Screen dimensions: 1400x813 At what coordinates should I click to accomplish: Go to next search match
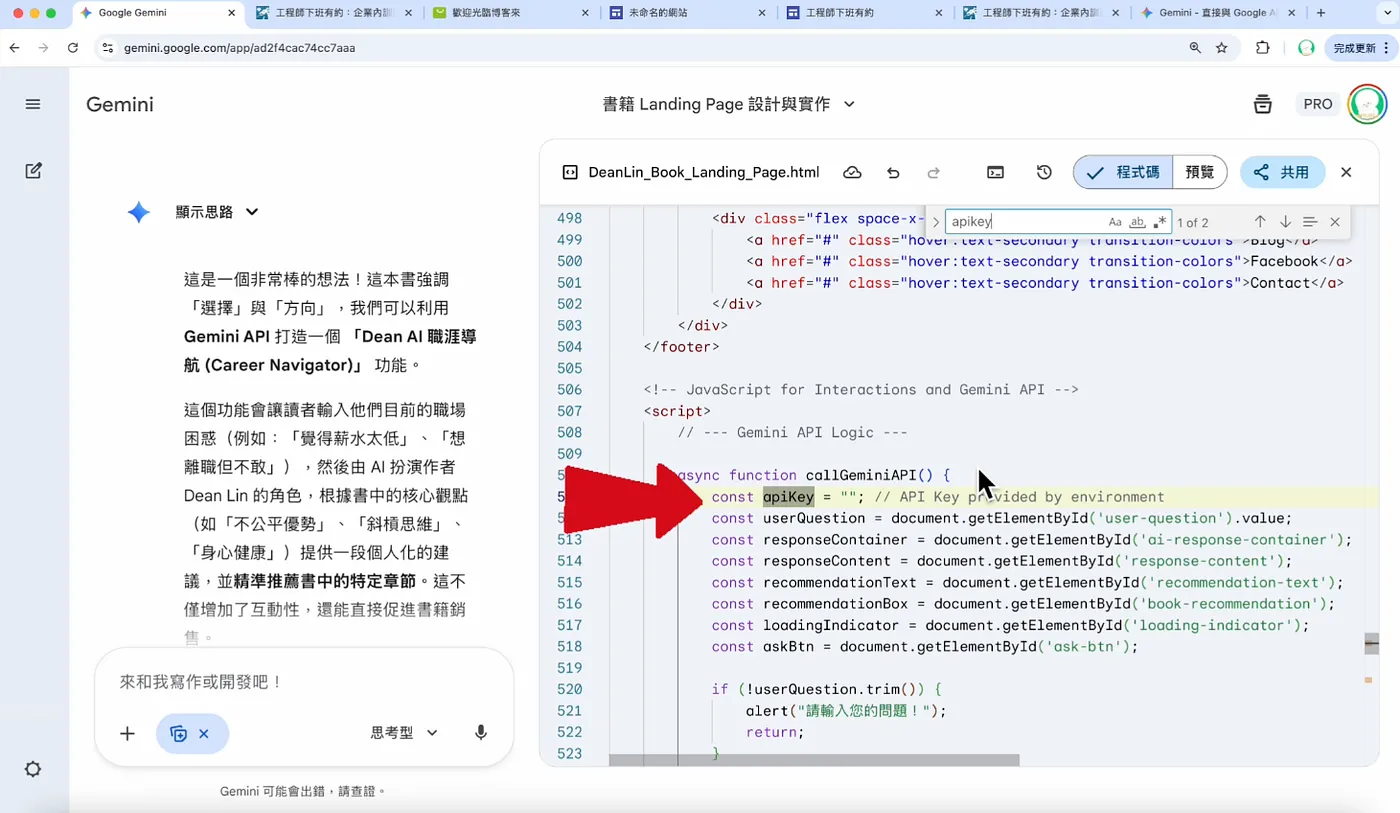tap(1285, 222)
